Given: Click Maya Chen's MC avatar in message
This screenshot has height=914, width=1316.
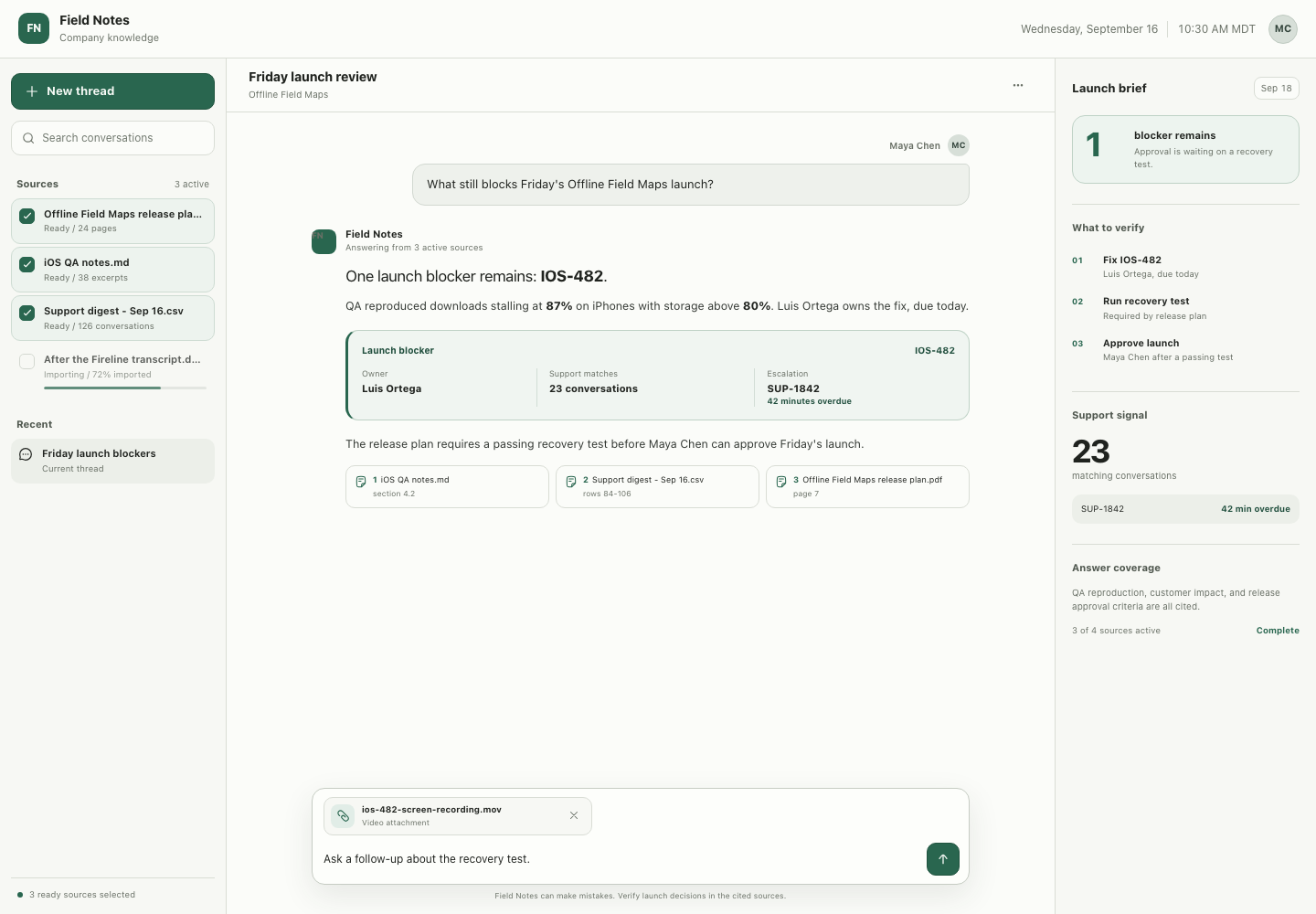Looking at the screenshot, I should tap(958, 145).
